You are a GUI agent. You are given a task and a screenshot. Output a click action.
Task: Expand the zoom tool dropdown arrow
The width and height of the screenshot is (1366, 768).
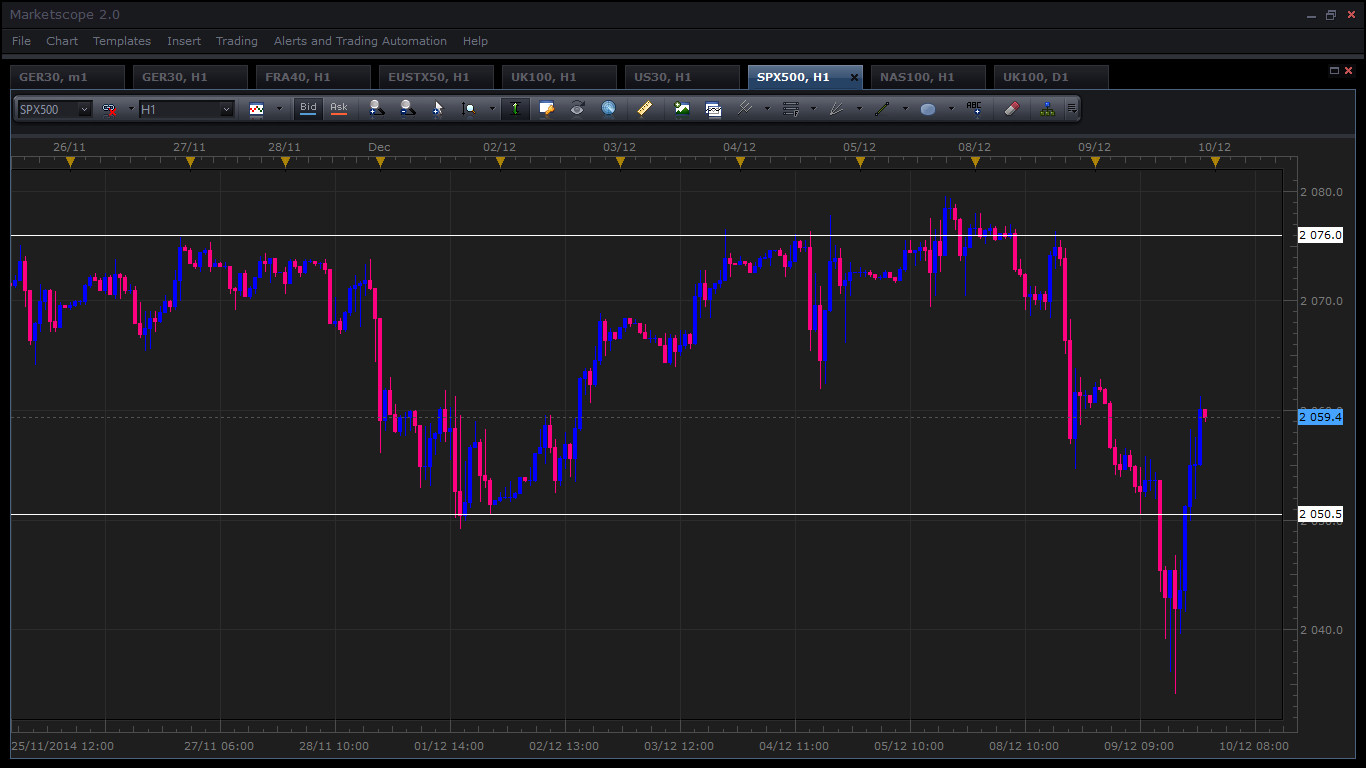491,109
